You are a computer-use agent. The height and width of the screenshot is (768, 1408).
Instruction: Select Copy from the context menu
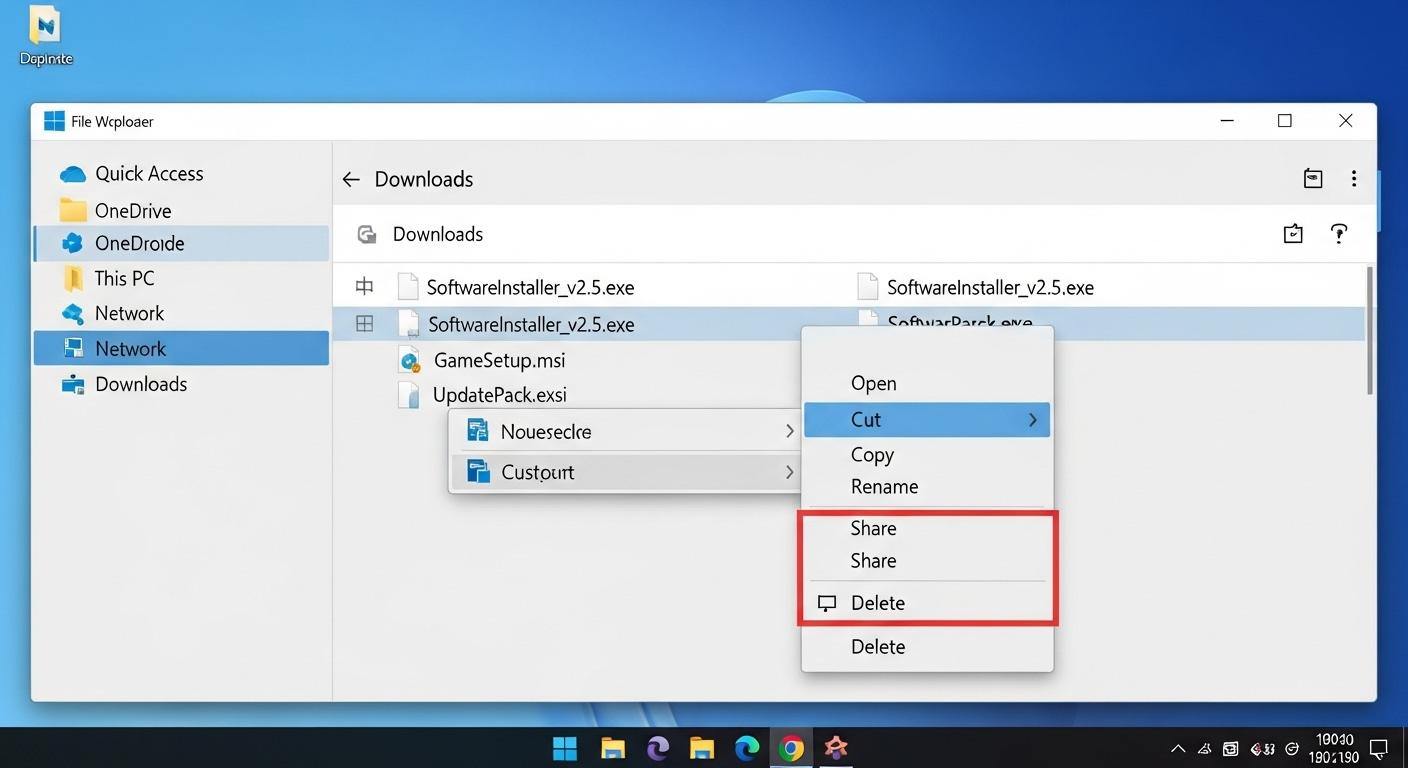871,455
